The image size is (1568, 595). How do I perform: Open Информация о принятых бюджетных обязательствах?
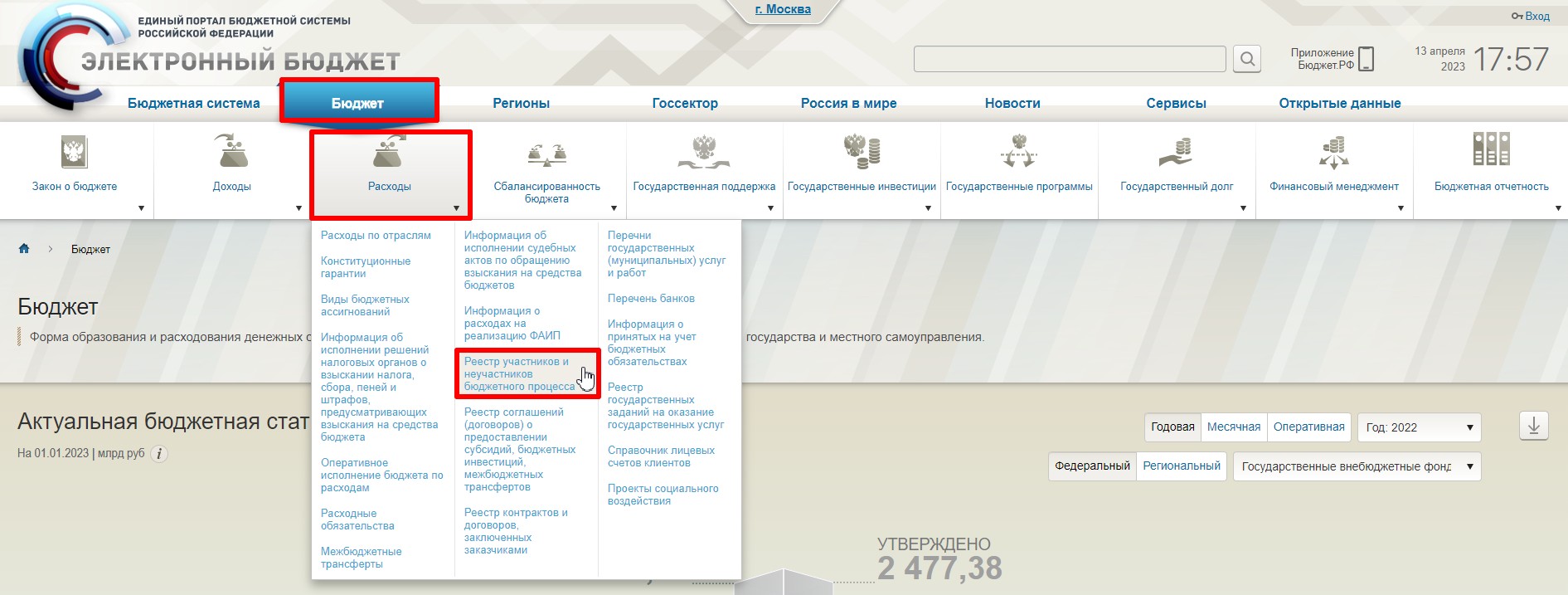coord(652,343)
